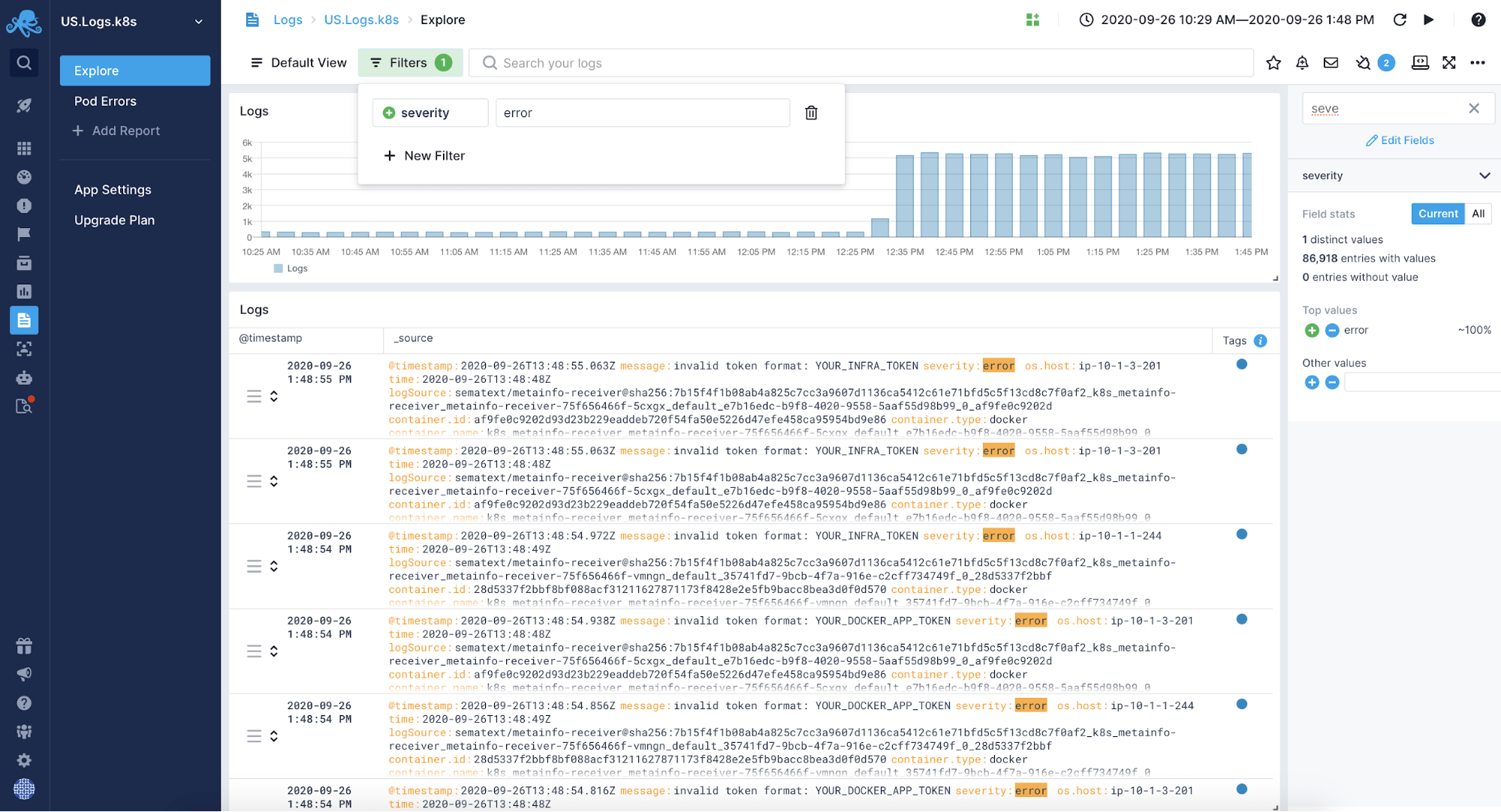Toggle fullscreen expand icon in toolbar
The height and width of the screenshot is (812, 1501).
[1449, 63]
